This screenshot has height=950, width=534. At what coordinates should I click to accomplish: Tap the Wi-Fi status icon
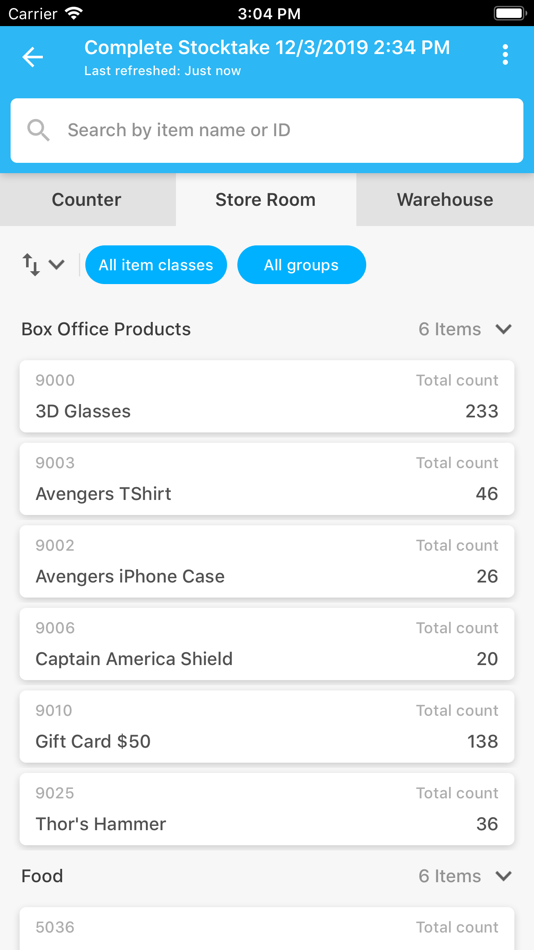pos(74,12)
